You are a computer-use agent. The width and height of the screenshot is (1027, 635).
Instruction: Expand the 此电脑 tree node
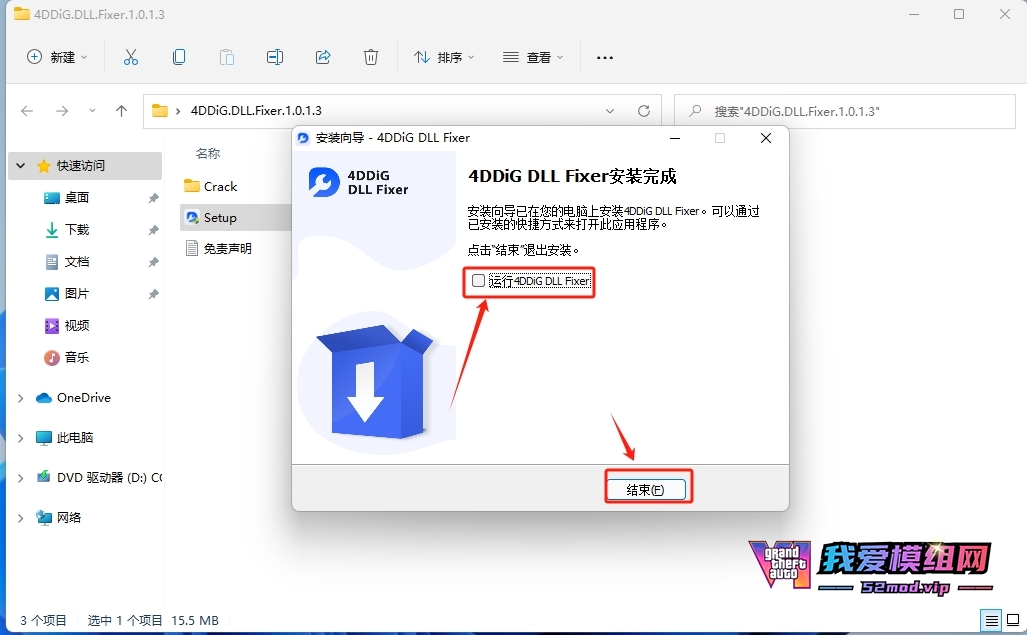[21, 437]
